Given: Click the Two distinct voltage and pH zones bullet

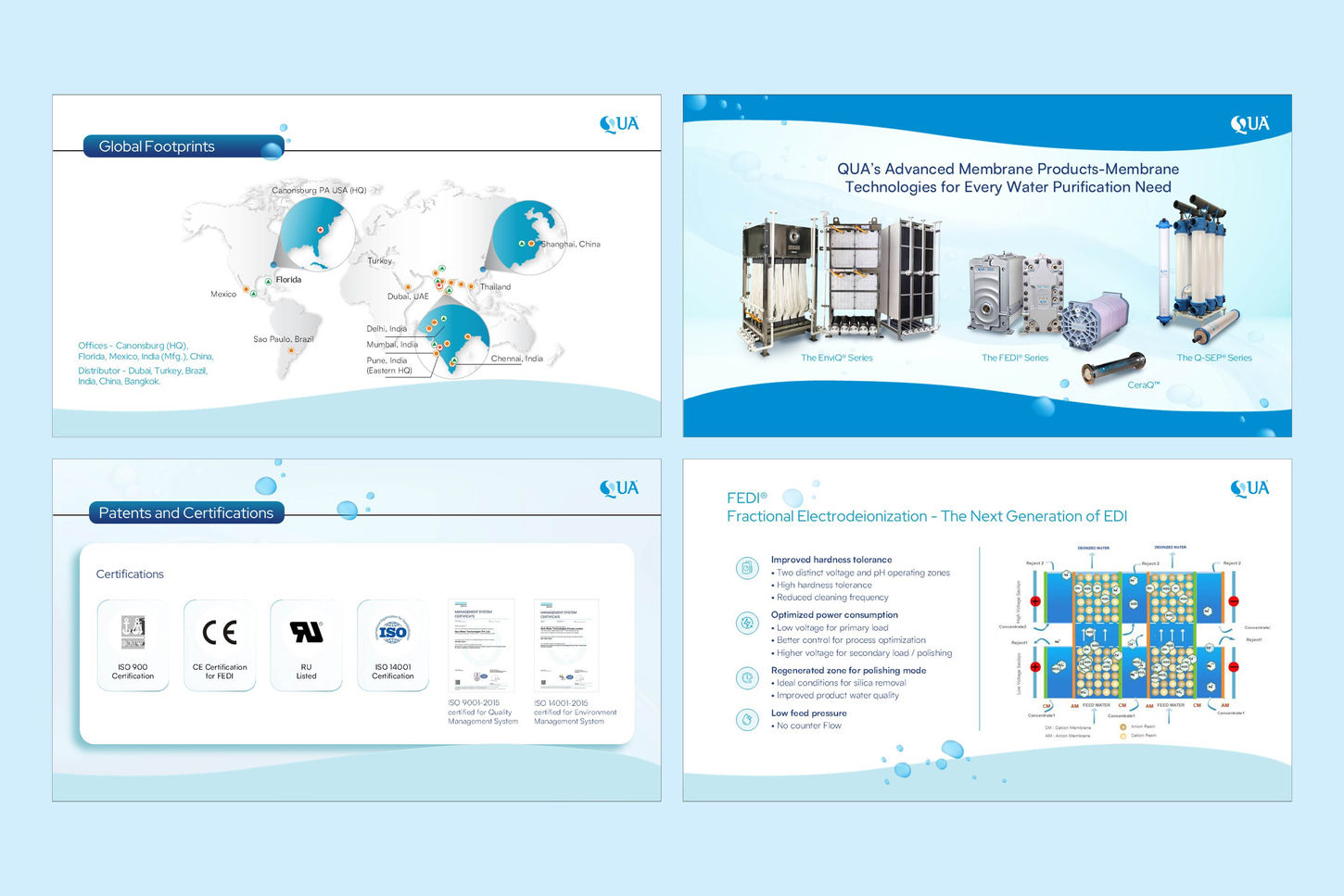Looking at the screenshot, I should [x=860, y=573].
